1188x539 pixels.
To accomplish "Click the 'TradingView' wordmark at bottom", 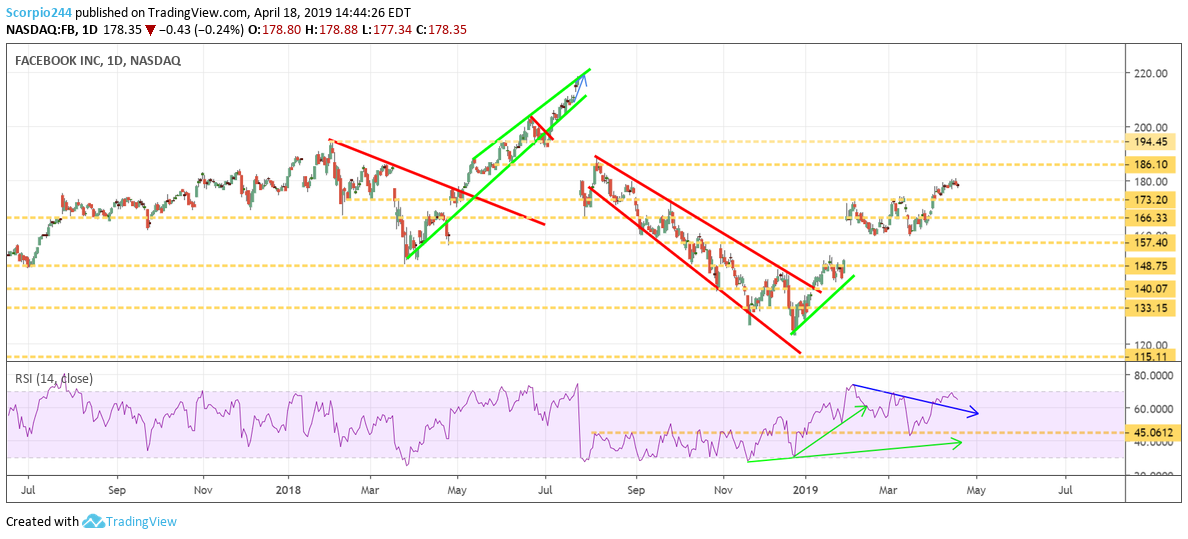I will click(142, 522).
